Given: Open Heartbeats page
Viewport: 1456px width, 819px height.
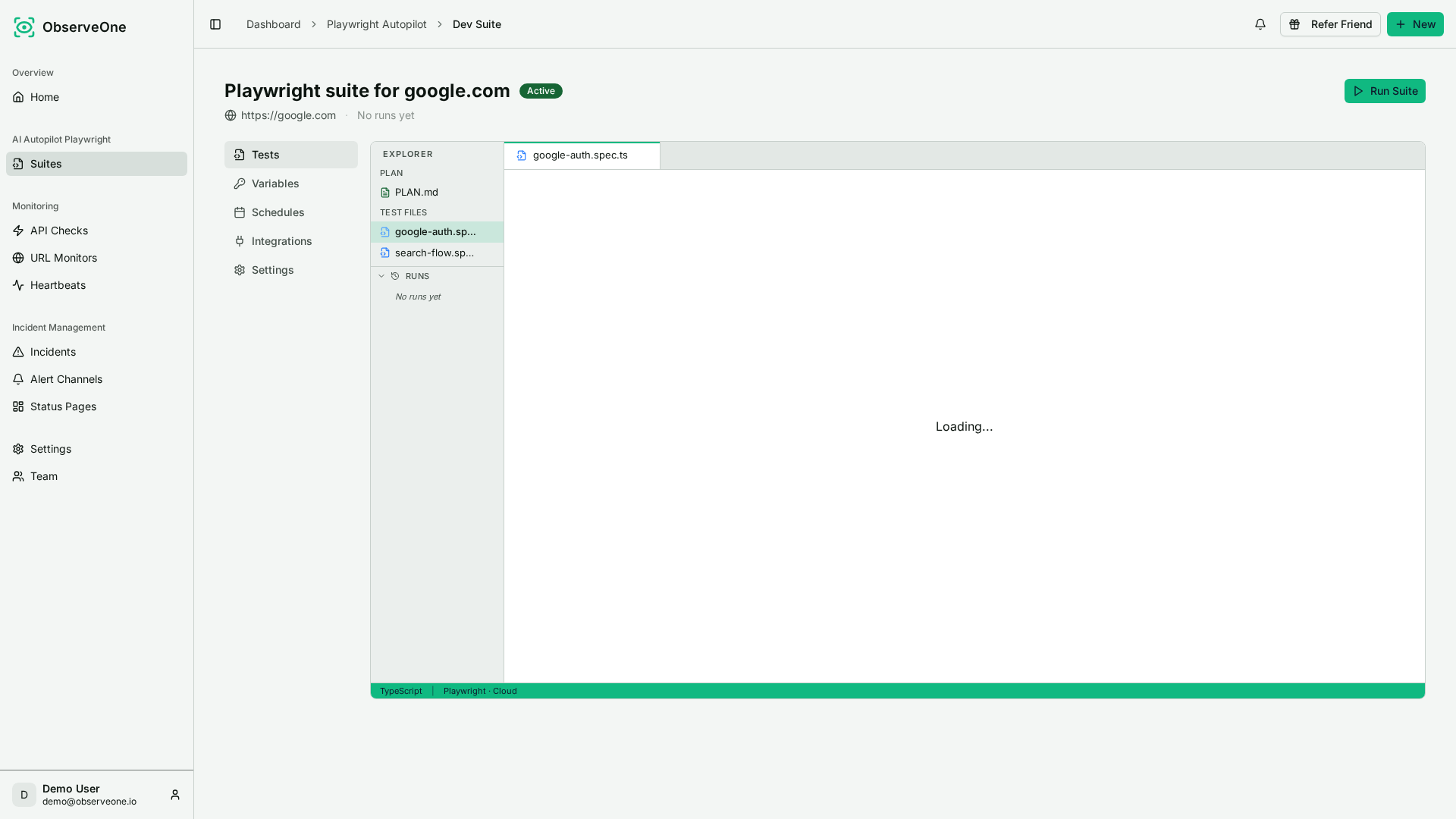Looking at the screenshot, I should pyautogui.click(x=96, y=285).
